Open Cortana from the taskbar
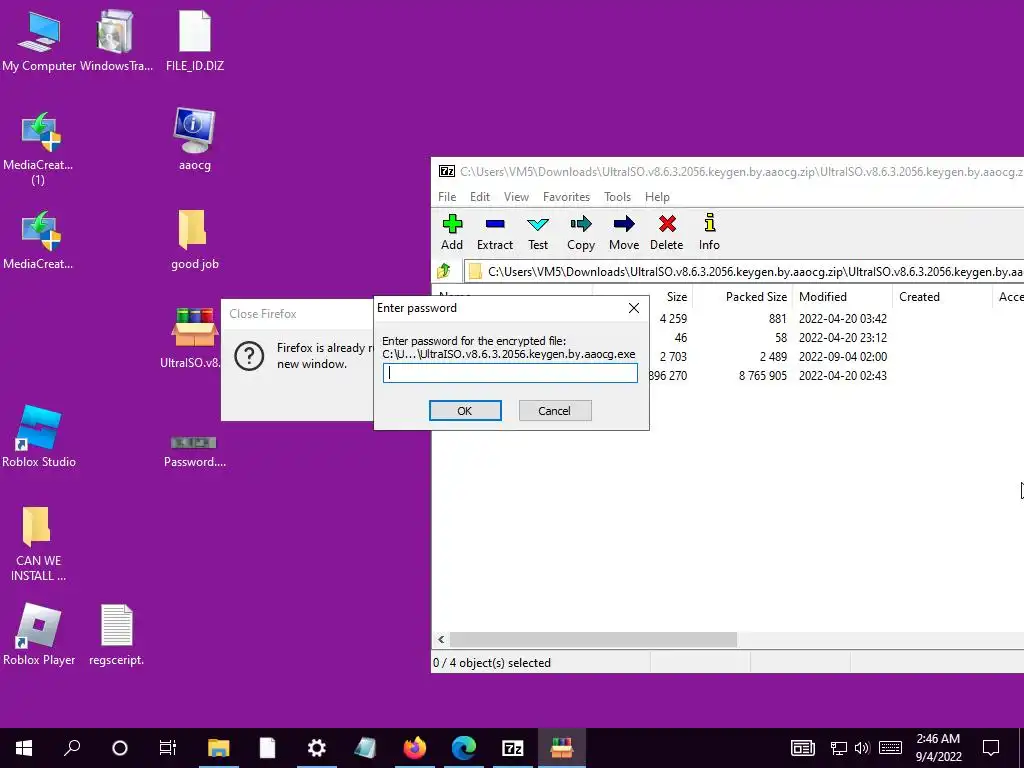This screenshot has height=768, width=1024. pyautogui.click(x=120, y=748)
